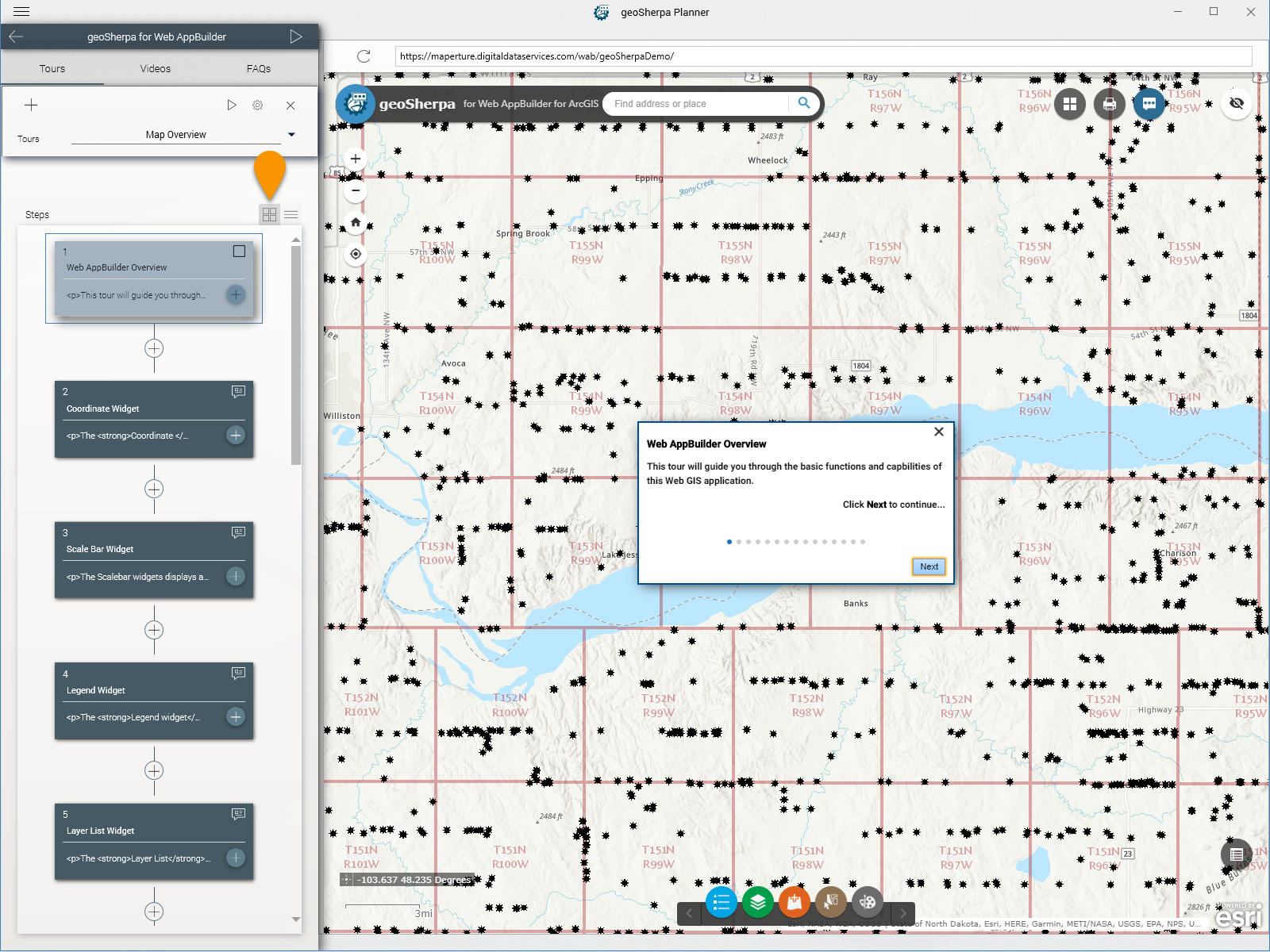
Task: Open tour settings gear
Action: (258, 105)
